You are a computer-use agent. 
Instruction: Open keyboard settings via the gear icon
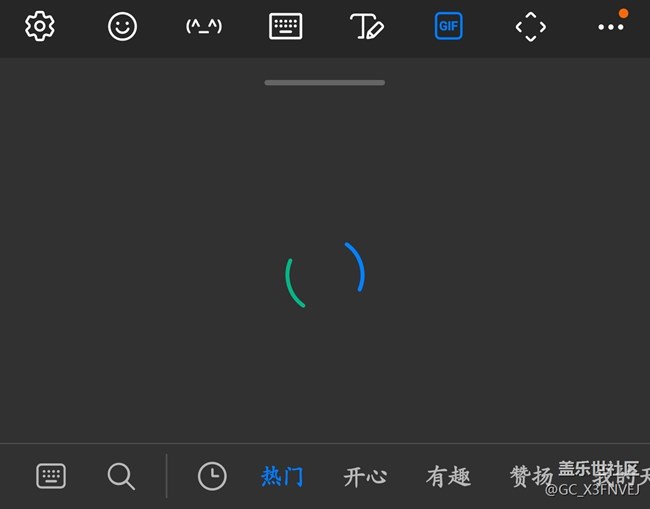[40, 27]
